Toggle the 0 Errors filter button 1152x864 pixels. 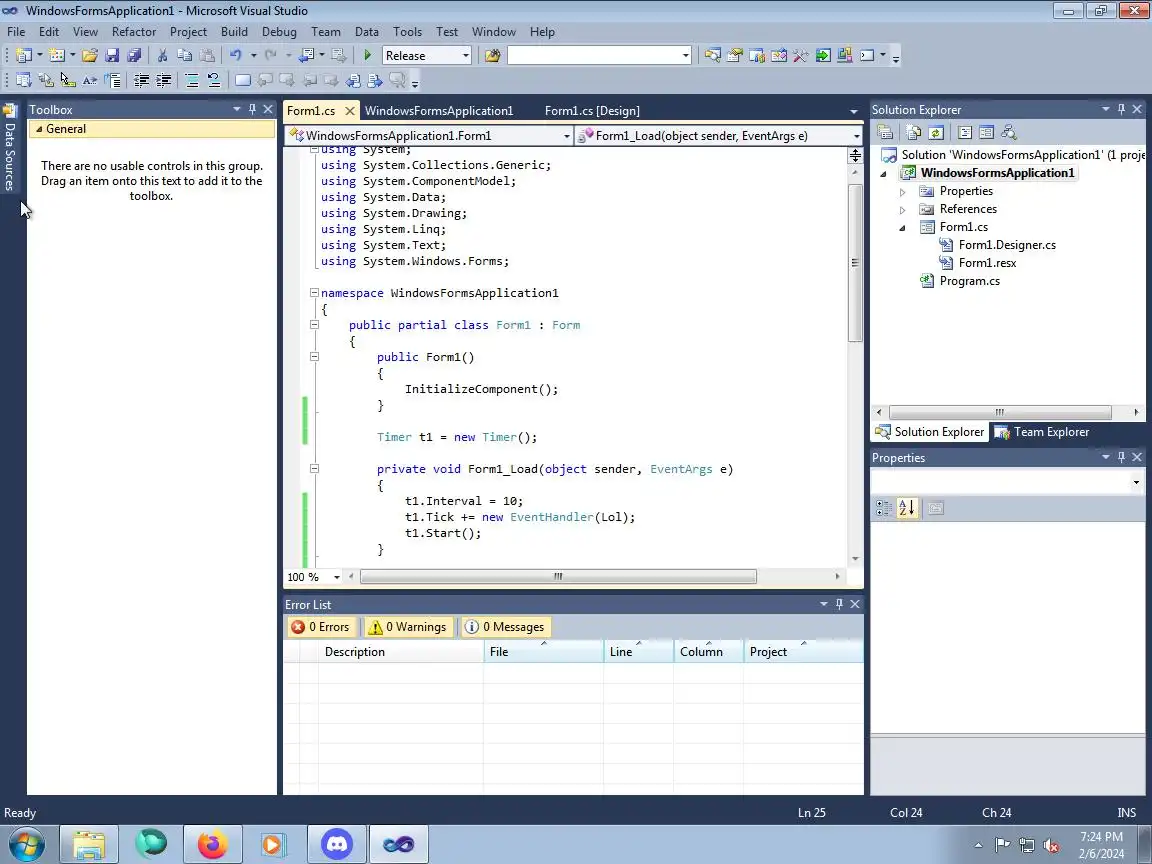(x=320, y=627)
